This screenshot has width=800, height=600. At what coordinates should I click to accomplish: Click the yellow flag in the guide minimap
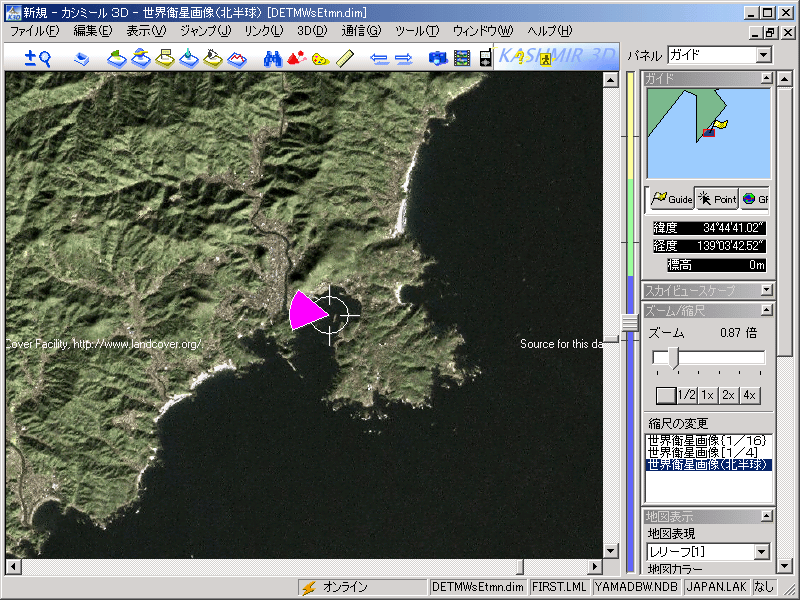(720, 124)
